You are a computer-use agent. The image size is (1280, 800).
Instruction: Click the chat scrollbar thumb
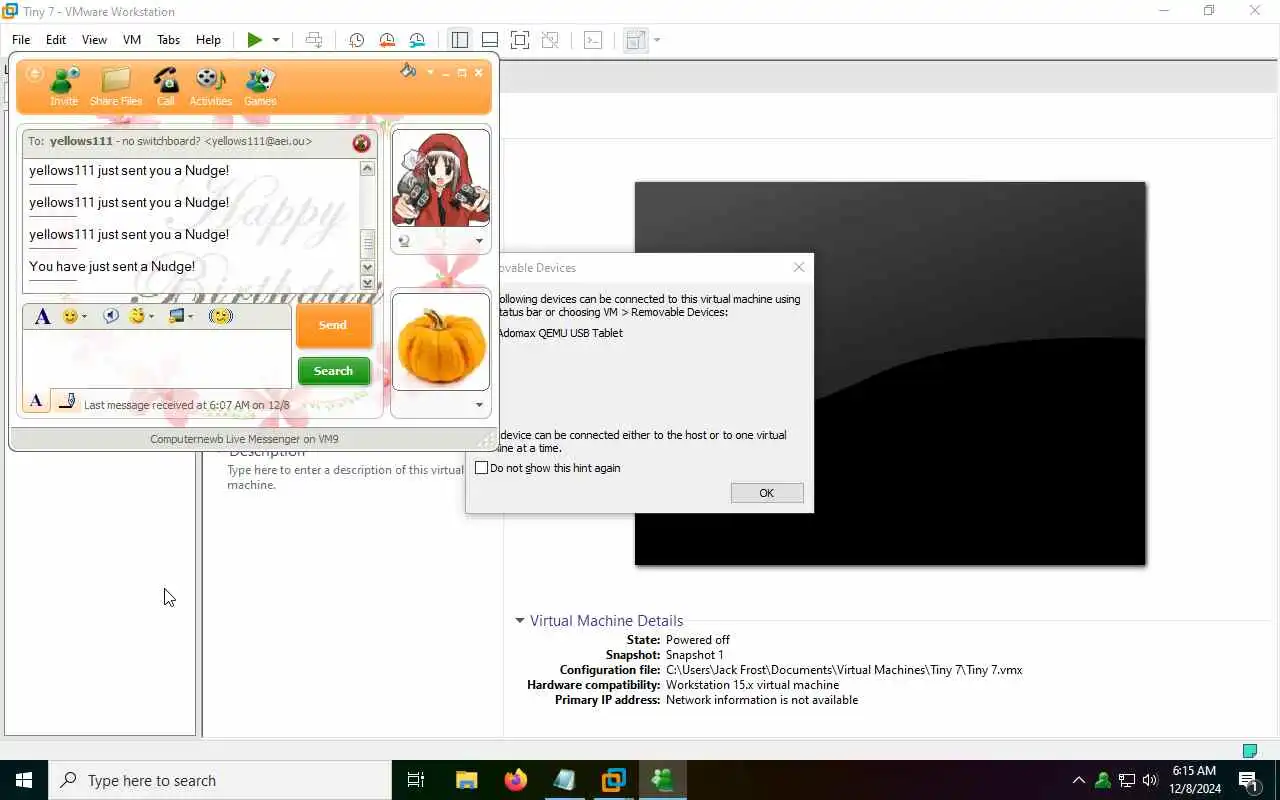click(x=367, y=243)
